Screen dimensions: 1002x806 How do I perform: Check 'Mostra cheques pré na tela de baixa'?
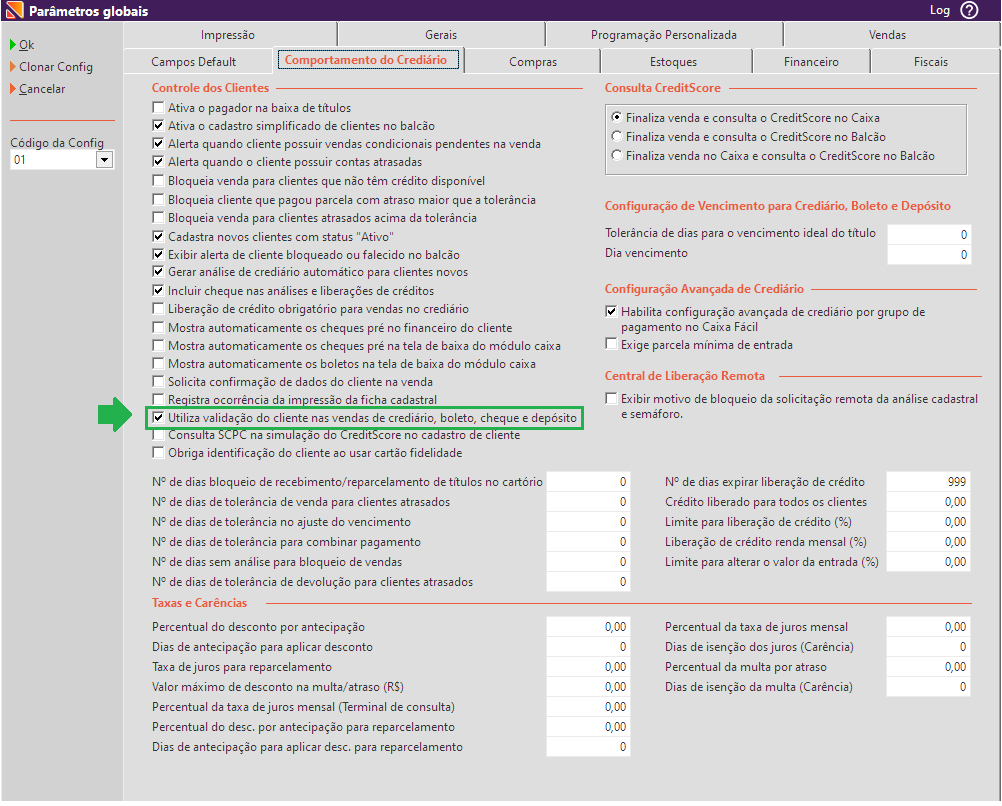coord(158,345)
